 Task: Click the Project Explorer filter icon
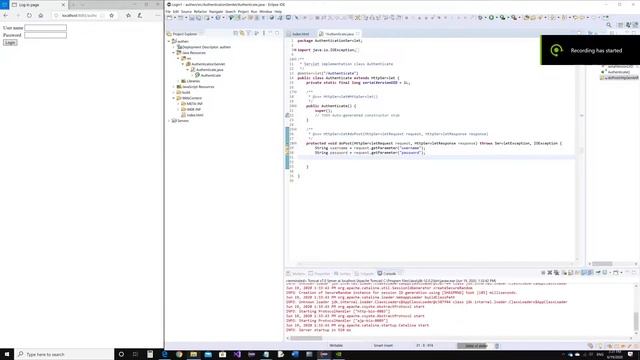click(249, 33)
